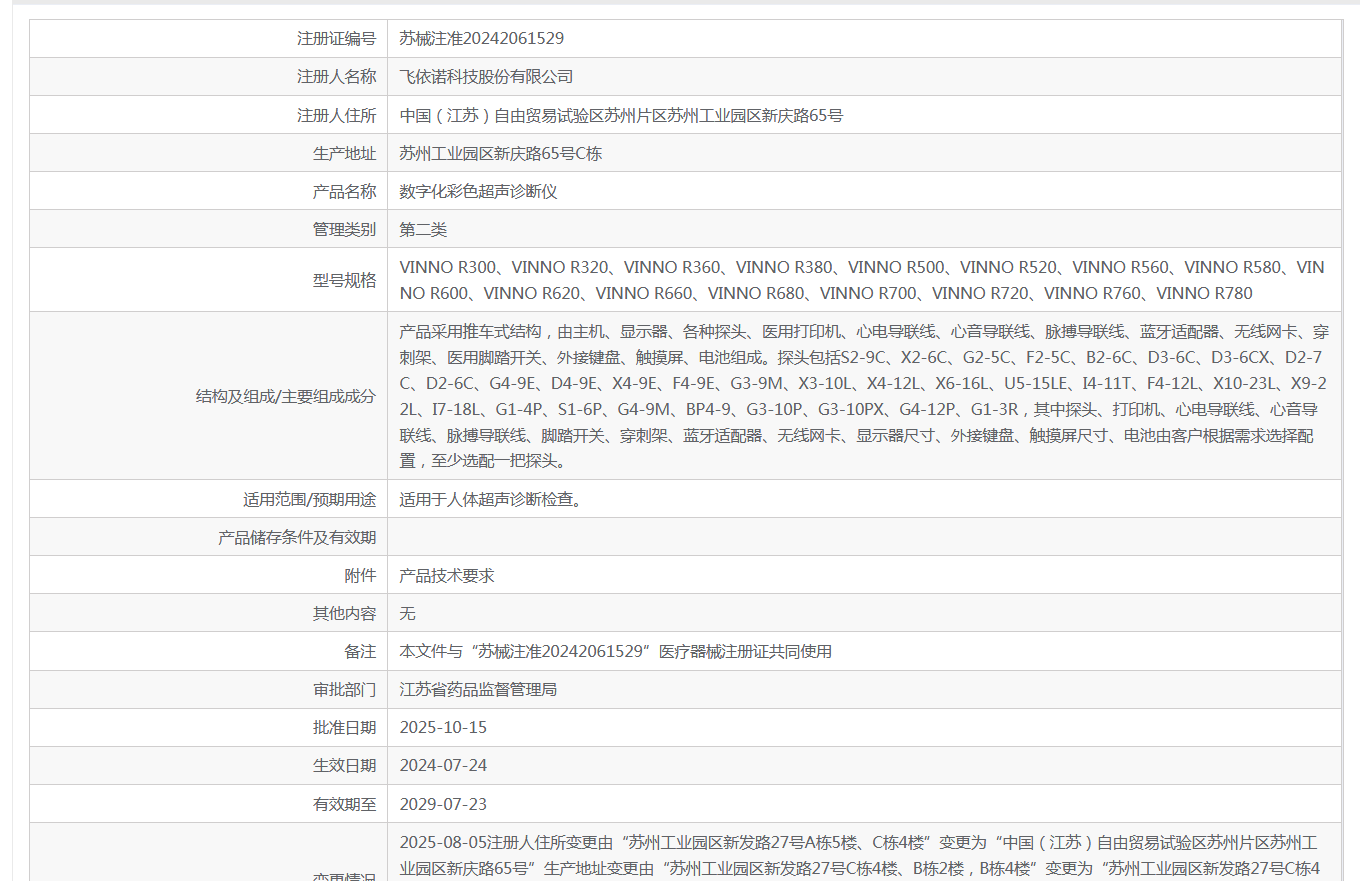This screenshot has height=881, width=1360.
Task: Select the structure description starting '产品采用推车式结构'
Action: [864, 396]
